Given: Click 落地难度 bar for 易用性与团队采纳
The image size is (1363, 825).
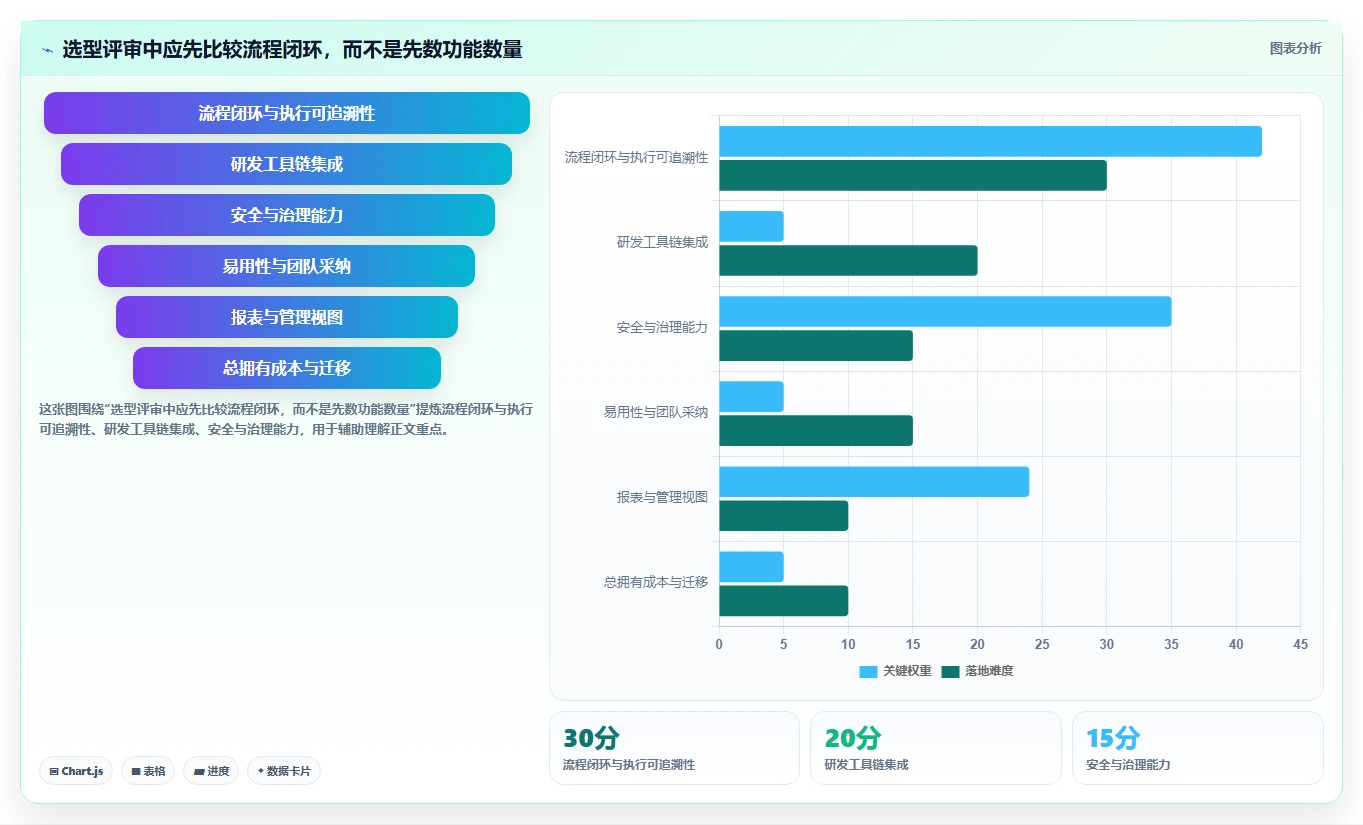Looking at the screenshot, I should [816, 430].
